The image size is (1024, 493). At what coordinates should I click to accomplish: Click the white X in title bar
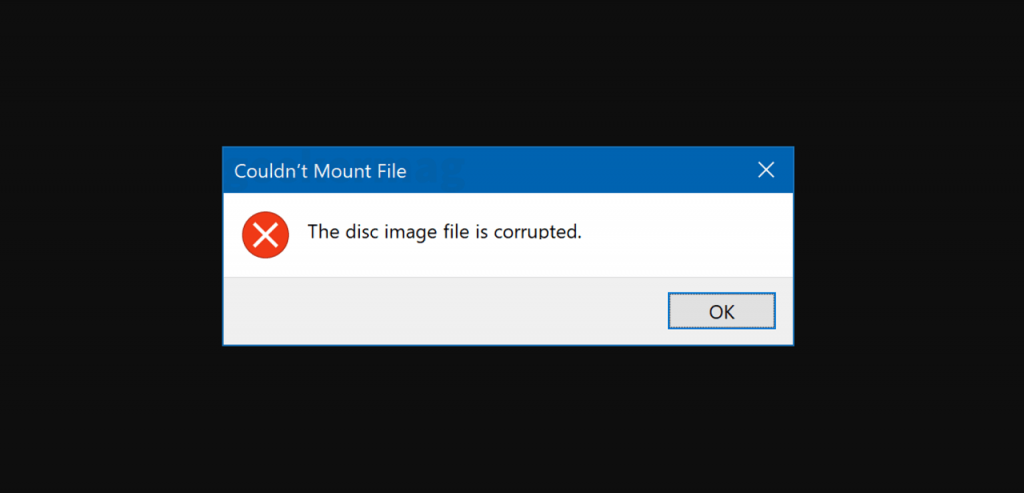765,170
